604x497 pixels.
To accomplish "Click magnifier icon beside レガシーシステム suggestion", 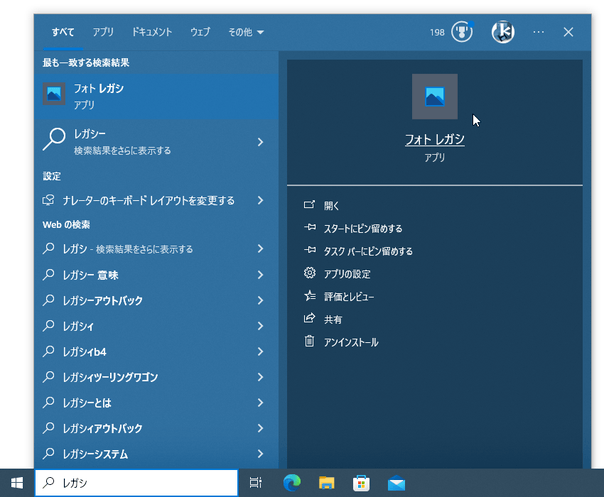I will pos(49,453).
